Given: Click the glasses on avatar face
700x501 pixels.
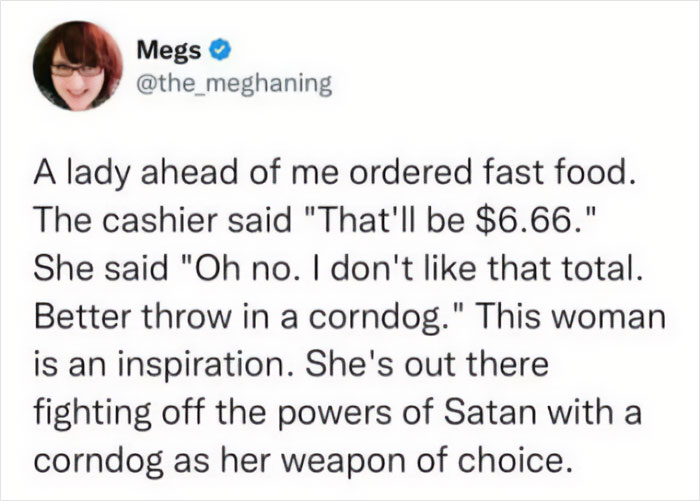Looking at the screenshot, I should click(75, 70).
